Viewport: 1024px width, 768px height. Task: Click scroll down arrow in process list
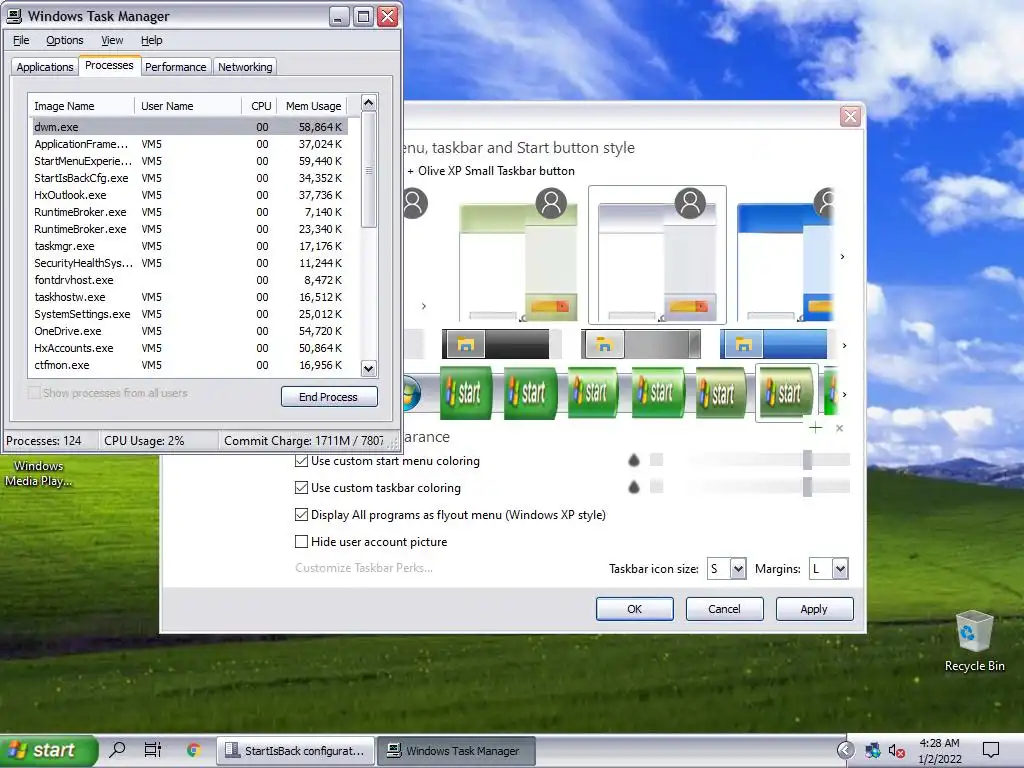pyautogui.click(x=368, y=369)
